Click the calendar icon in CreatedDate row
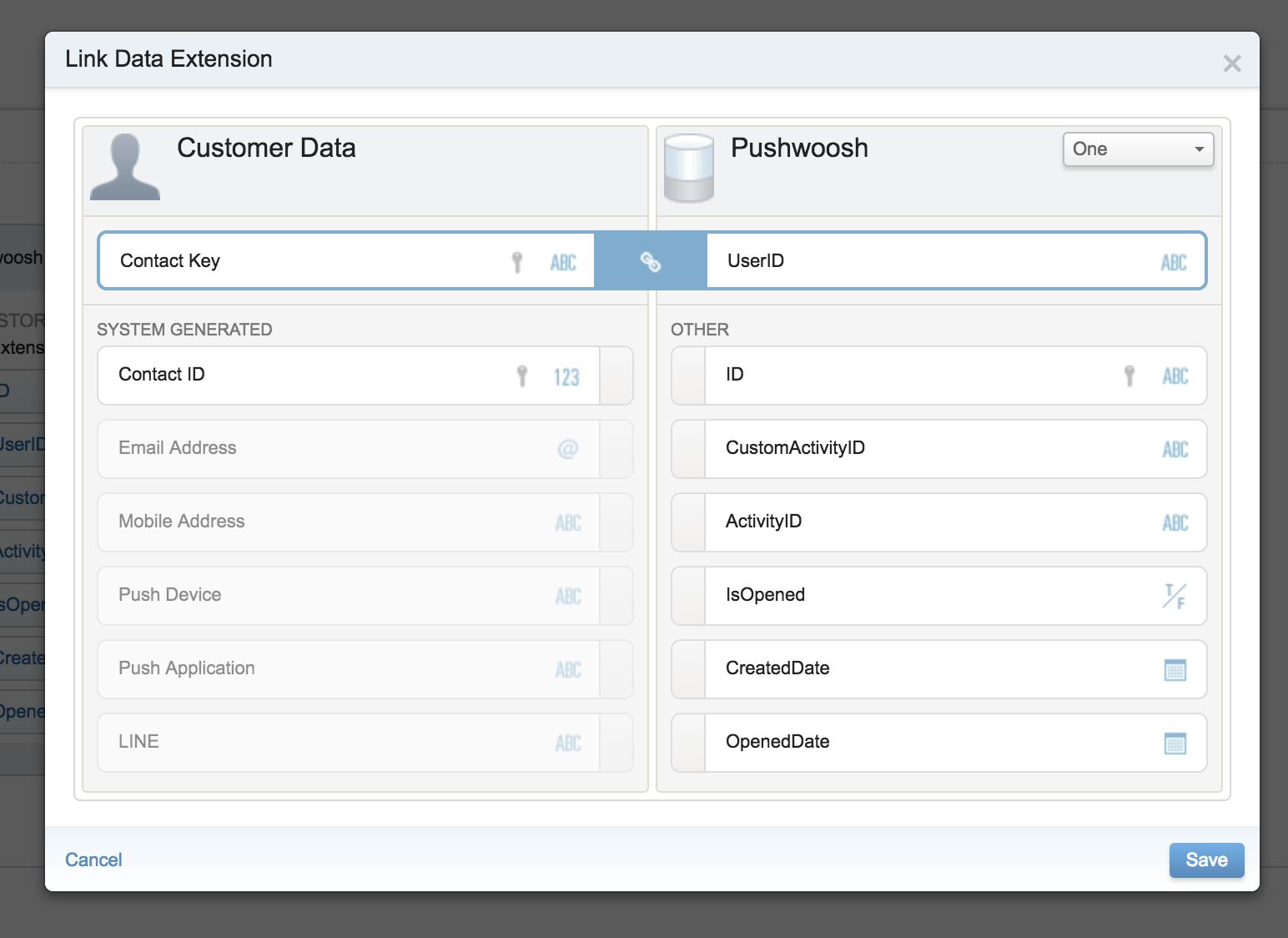 tap(1175, 669)
